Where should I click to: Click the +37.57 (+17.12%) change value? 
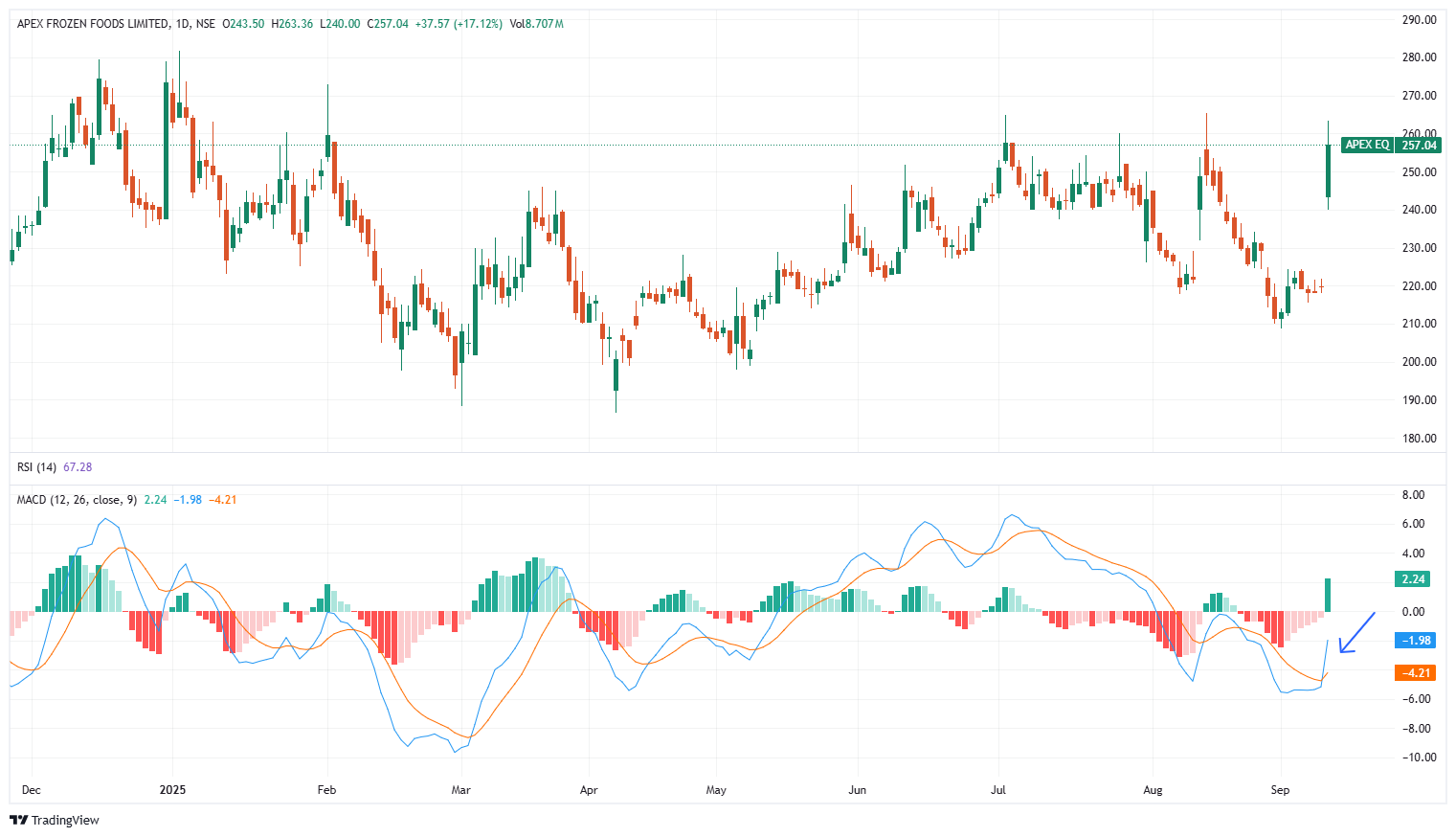459,24
